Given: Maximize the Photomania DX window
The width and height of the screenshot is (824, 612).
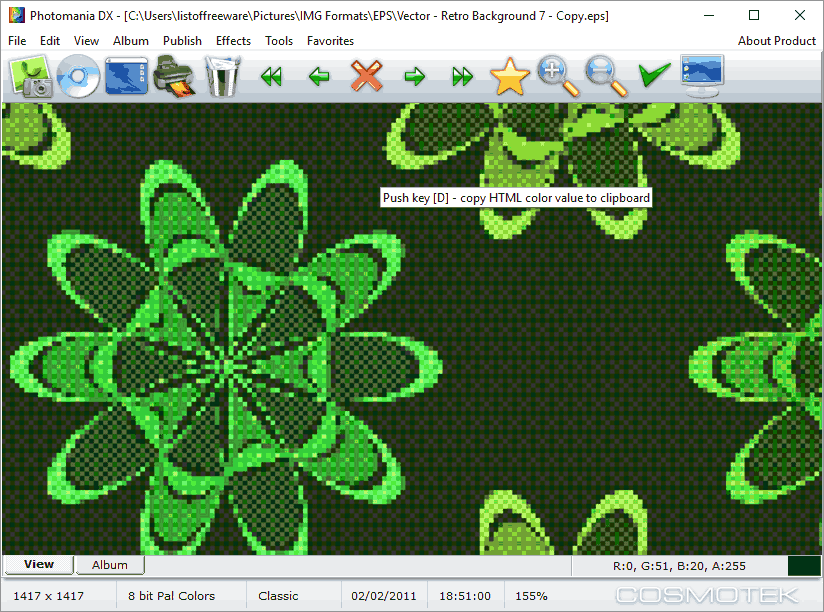Looking at the screenshot, I should pyautogui.click(x=754, y=15).
